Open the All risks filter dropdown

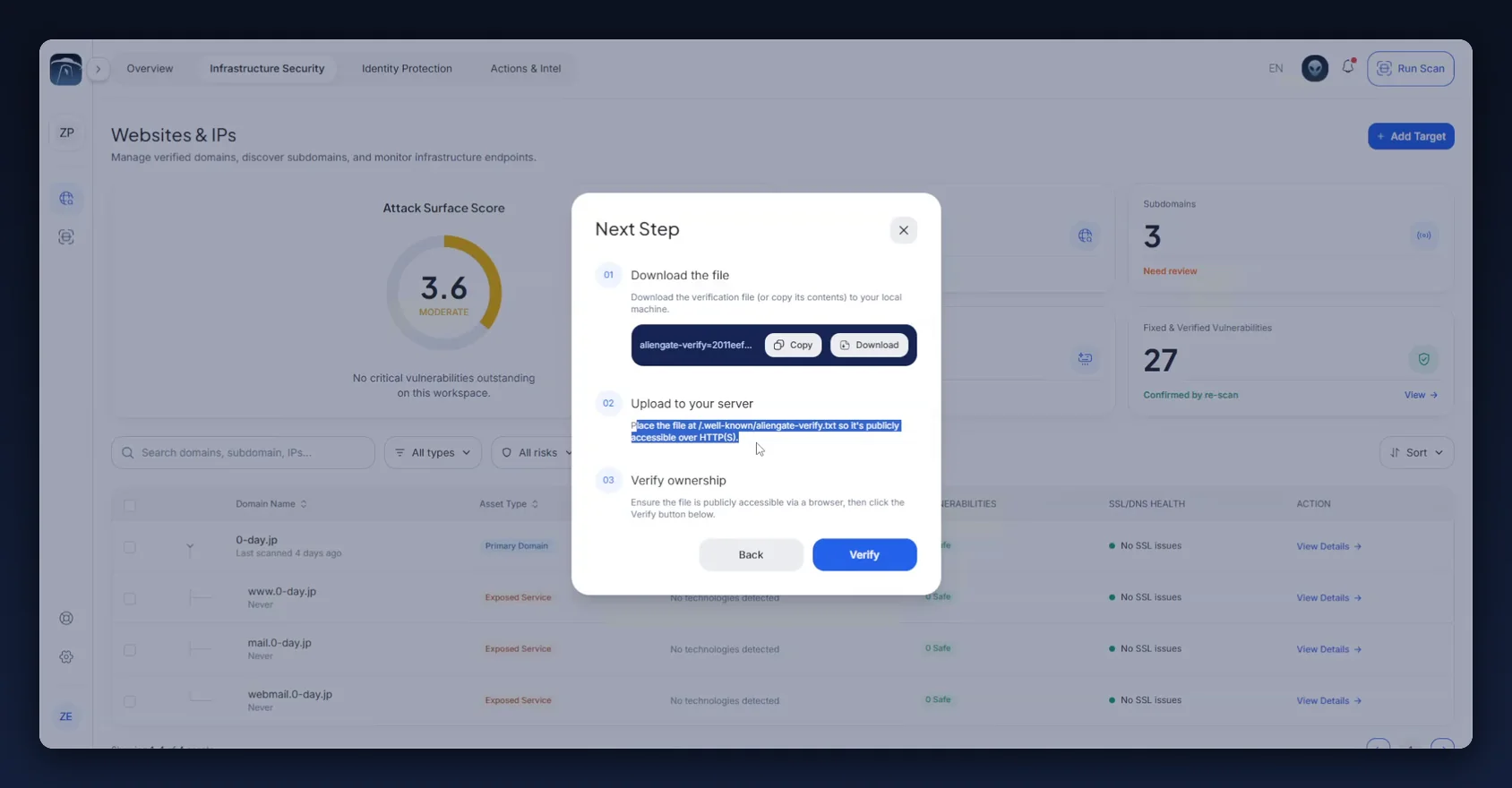tap(536, 452)
